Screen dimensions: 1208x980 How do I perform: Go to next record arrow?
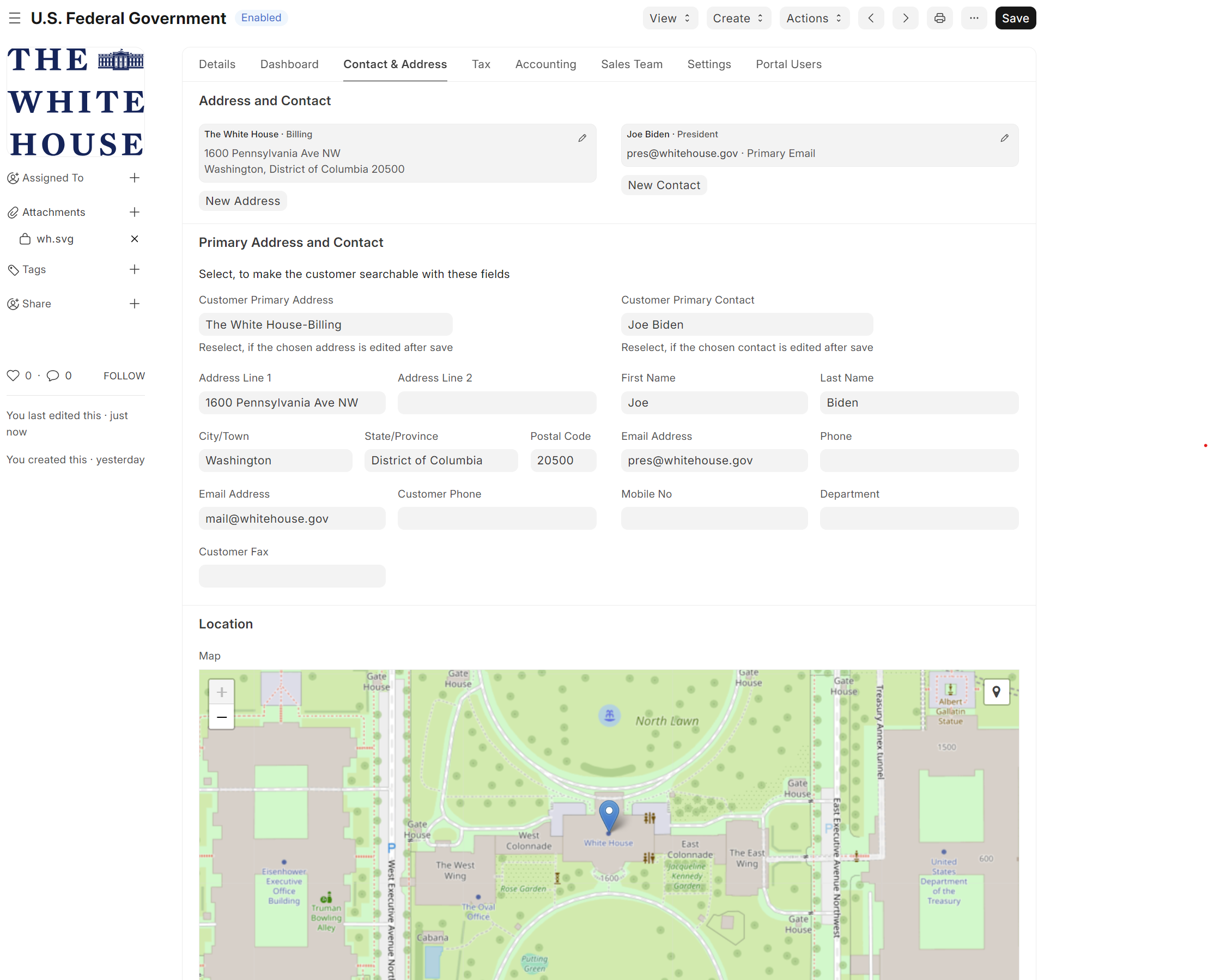pyautogui.click(x=905, y=18)
